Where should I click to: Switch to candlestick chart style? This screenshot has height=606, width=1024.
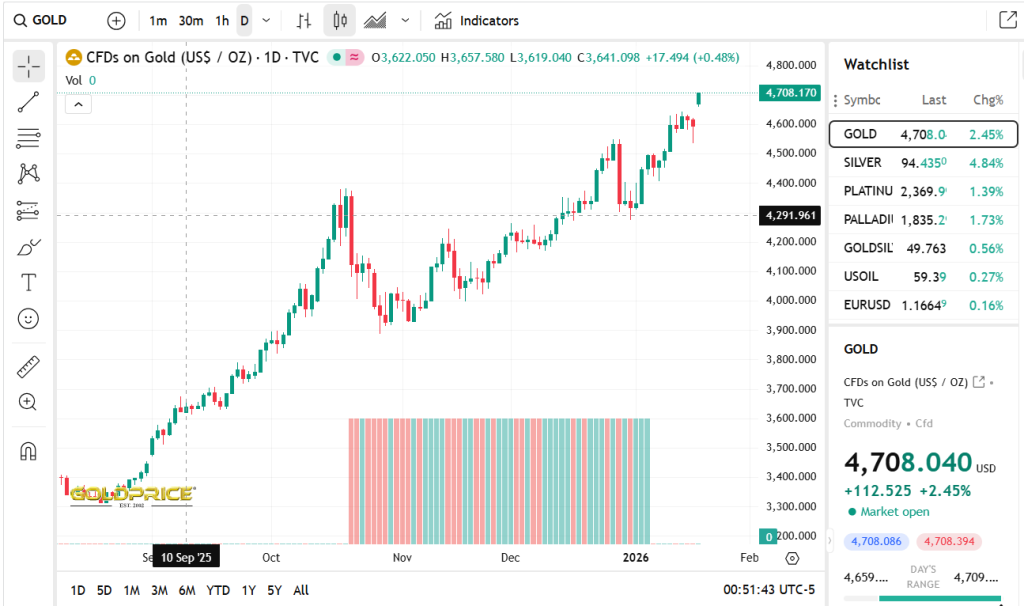coord(340,20)
